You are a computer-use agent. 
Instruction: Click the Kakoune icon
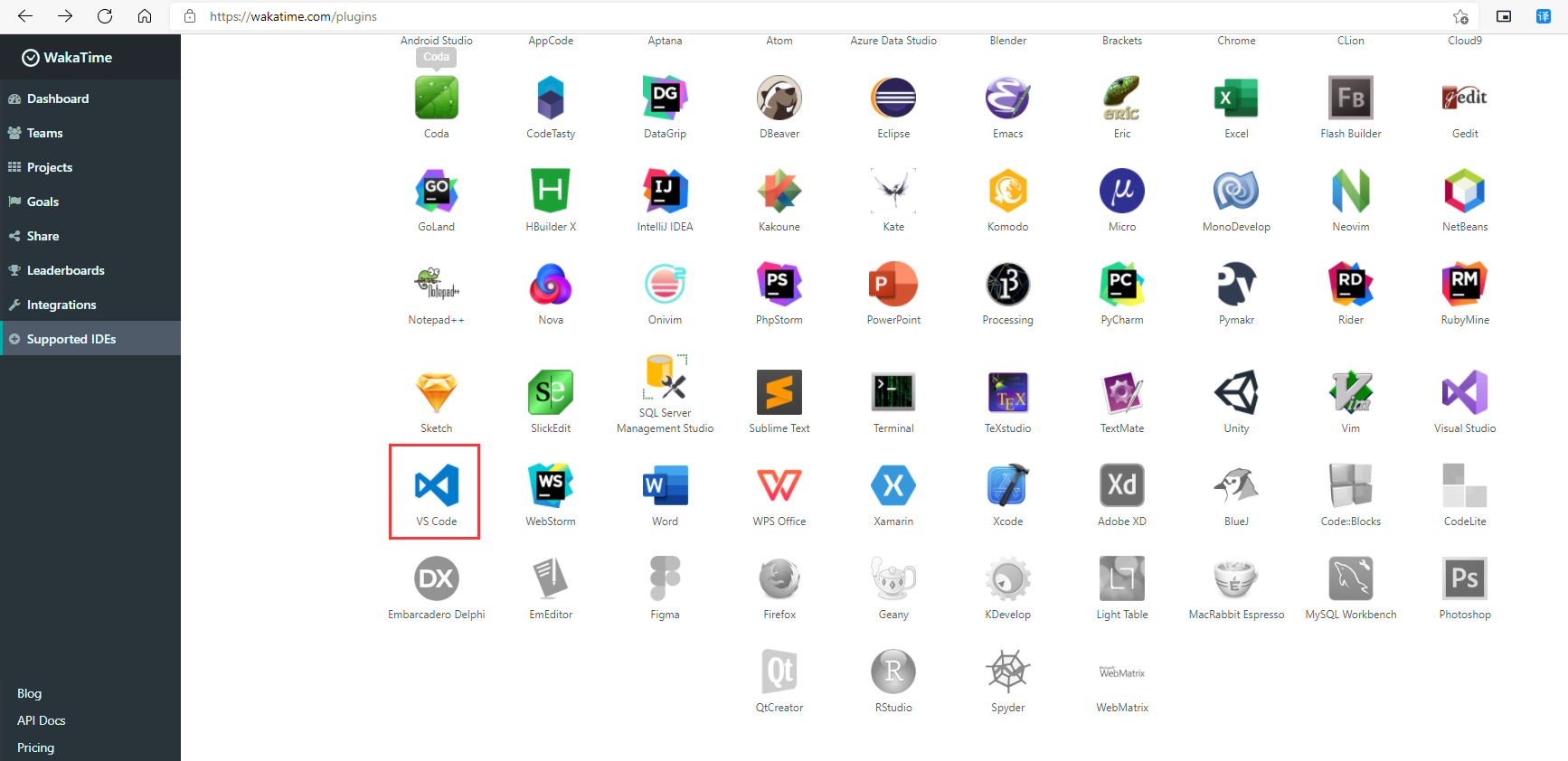click(779, 191)
